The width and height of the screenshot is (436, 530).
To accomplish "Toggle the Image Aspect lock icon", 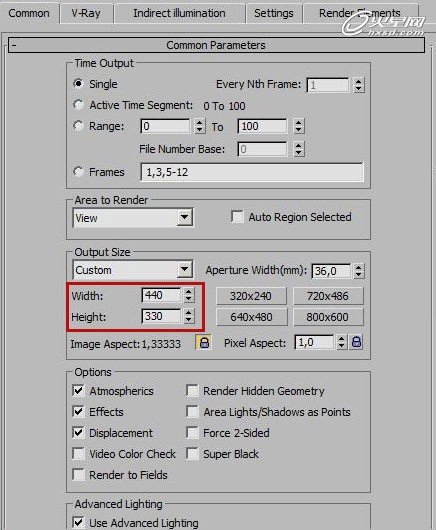I will click(204, 342).
